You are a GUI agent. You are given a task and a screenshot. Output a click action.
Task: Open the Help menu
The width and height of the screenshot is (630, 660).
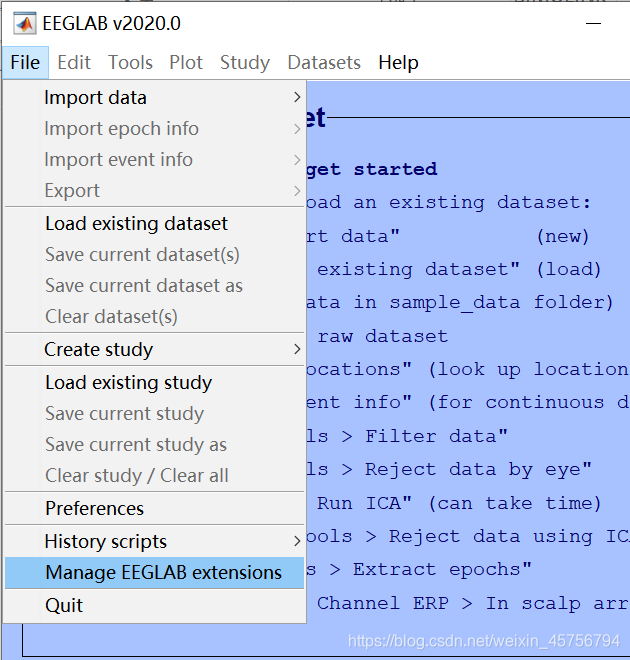tap(398, 63)
